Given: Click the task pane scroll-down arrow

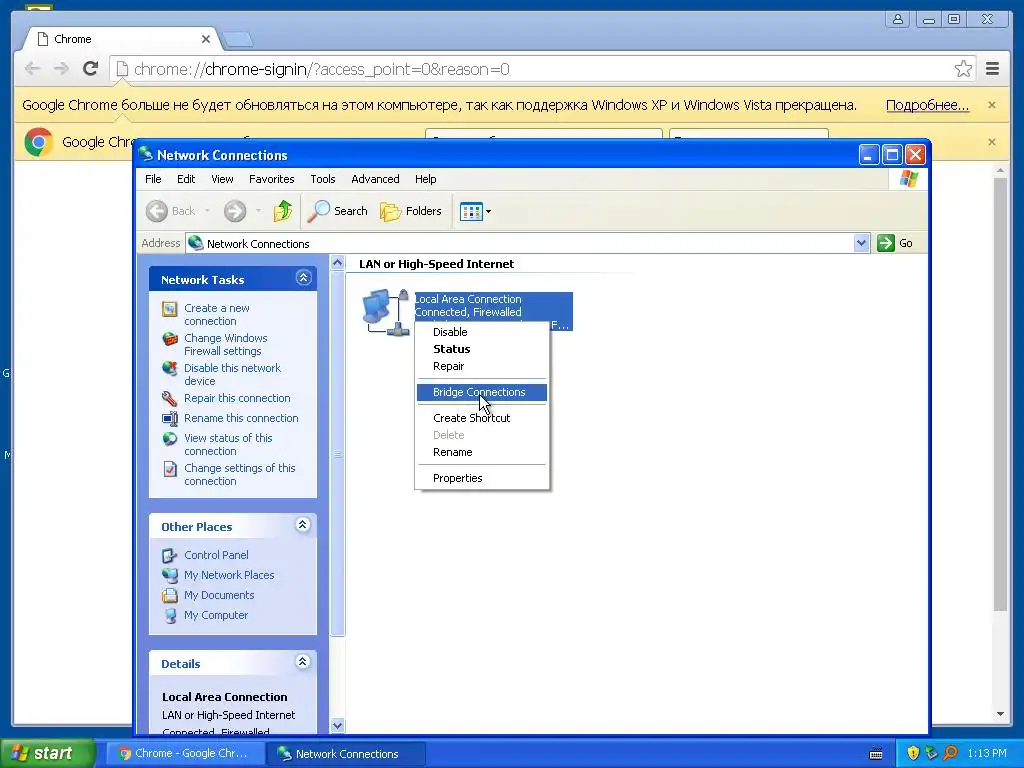Looking at the screenshot, I should [338, 725].
